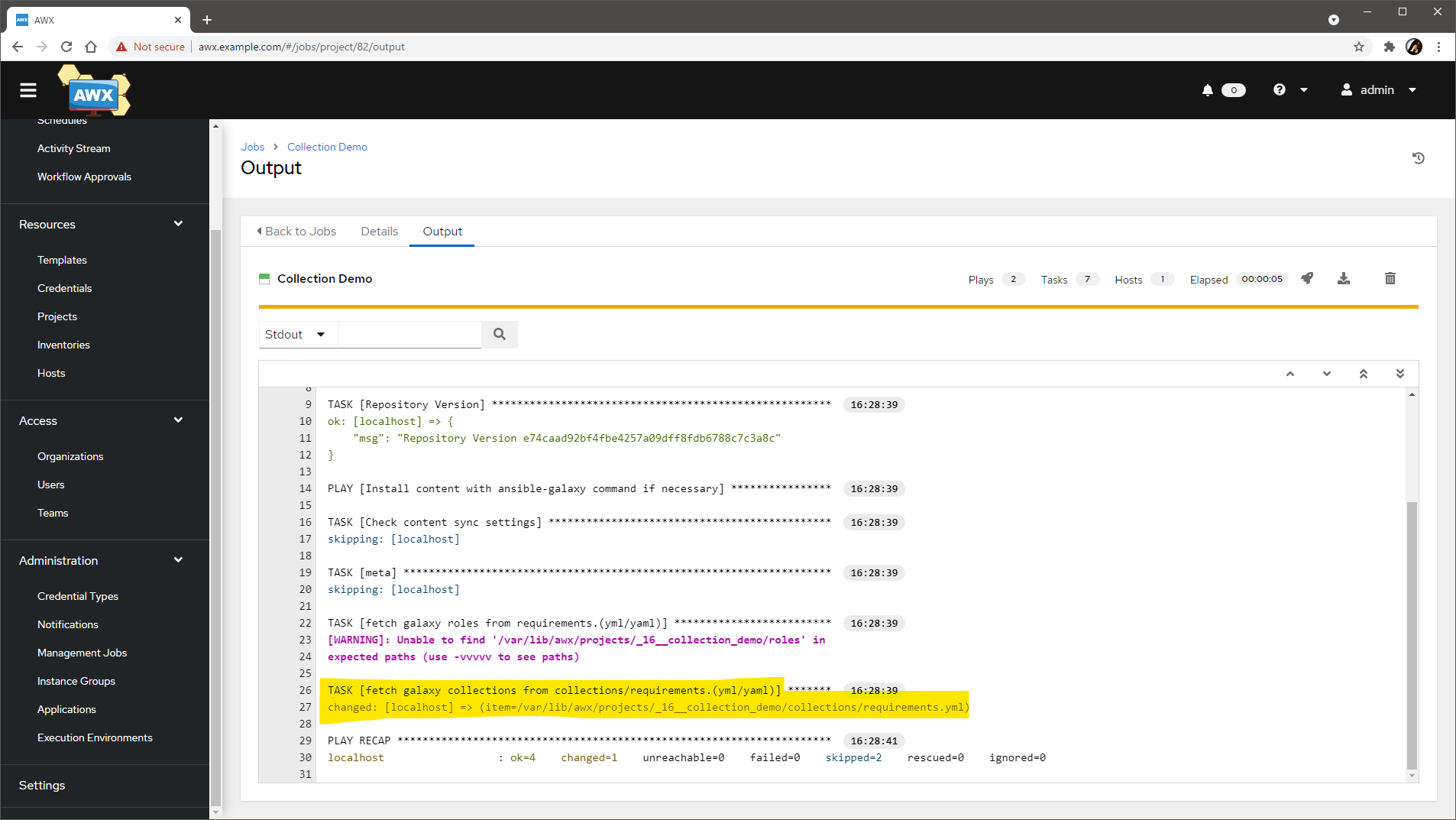Click the relaunch job rocket icon

tap(1307, 278)
